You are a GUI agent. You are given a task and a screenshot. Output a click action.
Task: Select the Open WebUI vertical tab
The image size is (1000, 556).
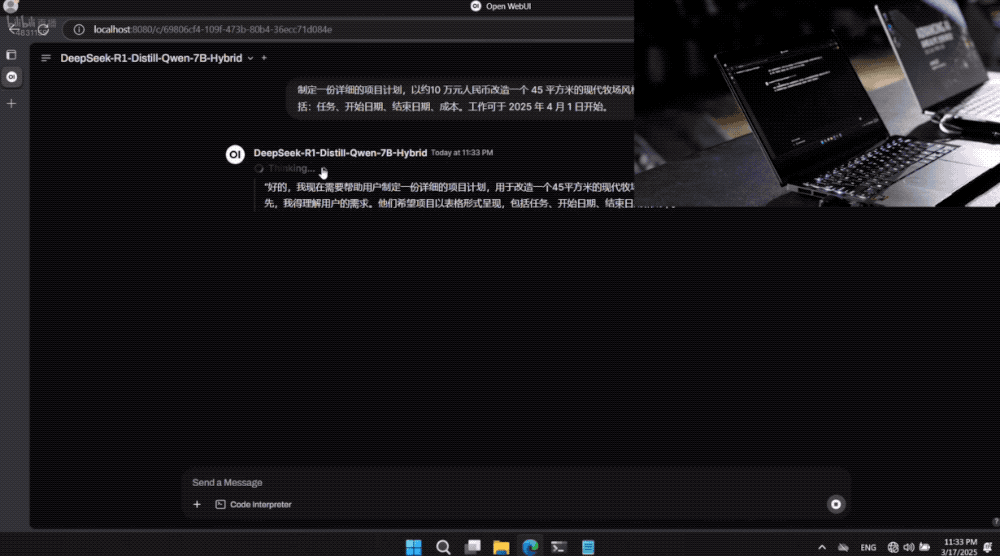[11, 77]
